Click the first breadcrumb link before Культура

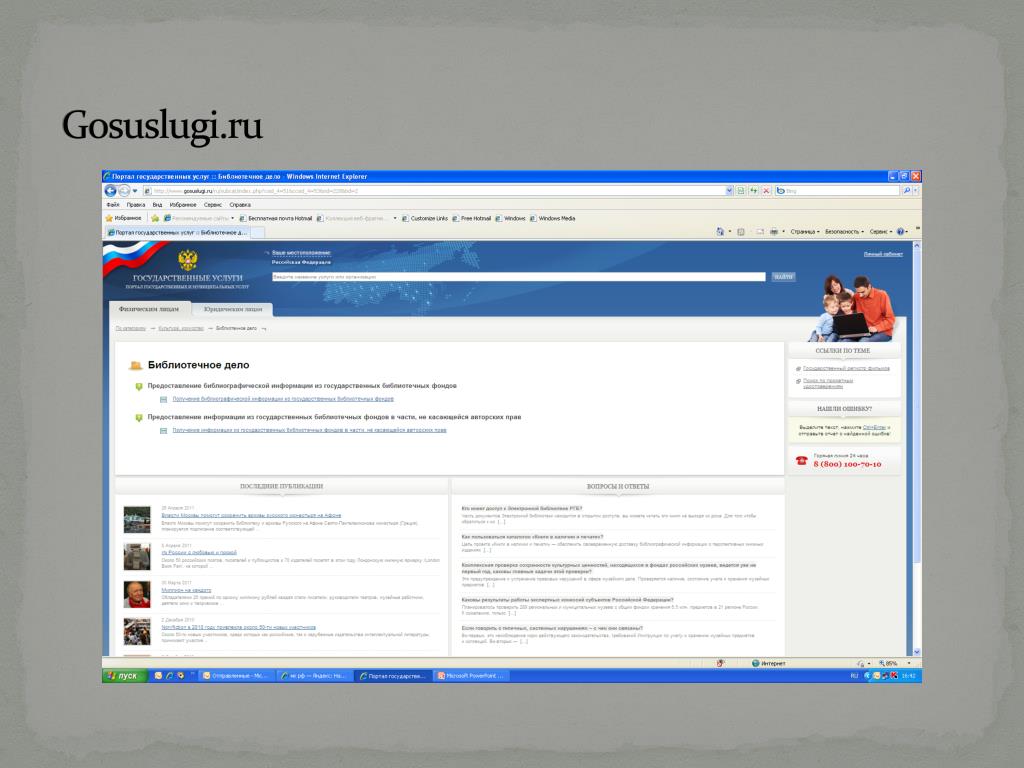[131, 328]
